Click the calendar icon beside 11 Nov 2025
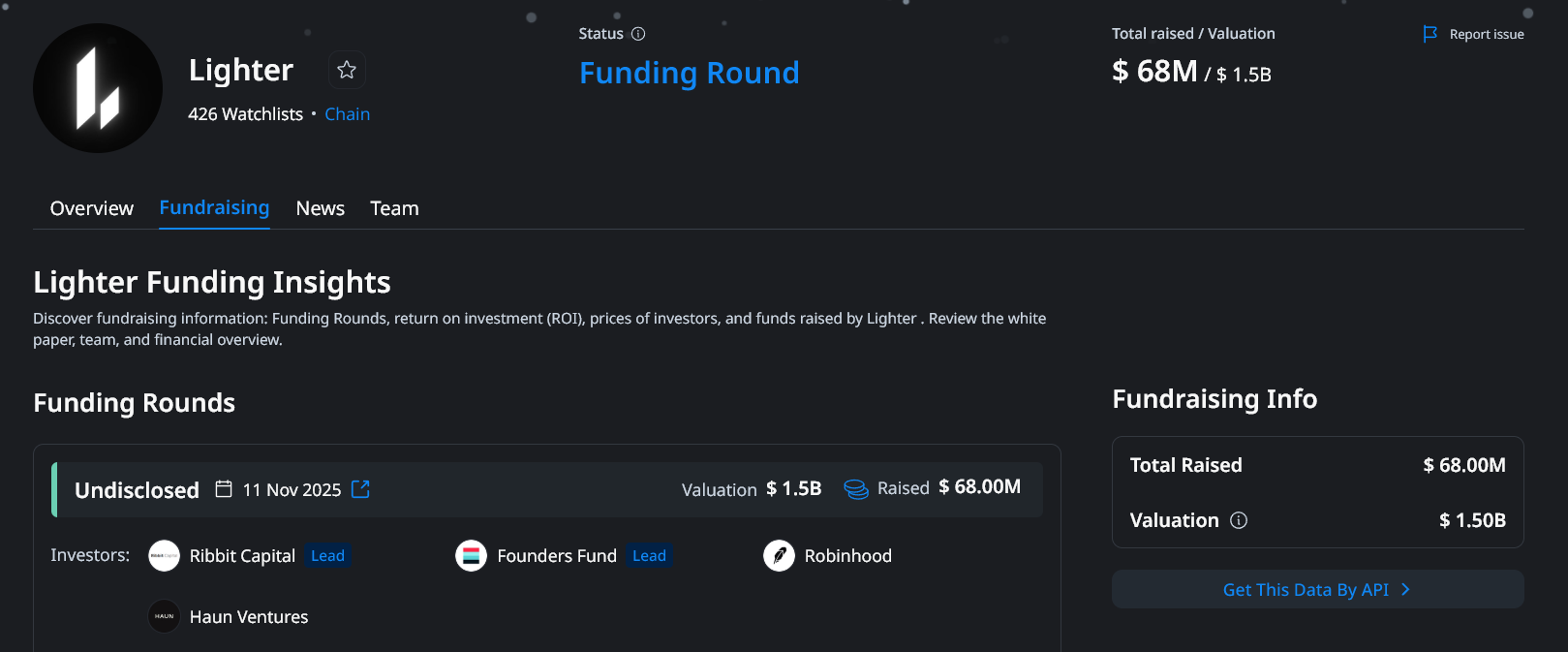The image size is (1568, 652). coord(225,489)
